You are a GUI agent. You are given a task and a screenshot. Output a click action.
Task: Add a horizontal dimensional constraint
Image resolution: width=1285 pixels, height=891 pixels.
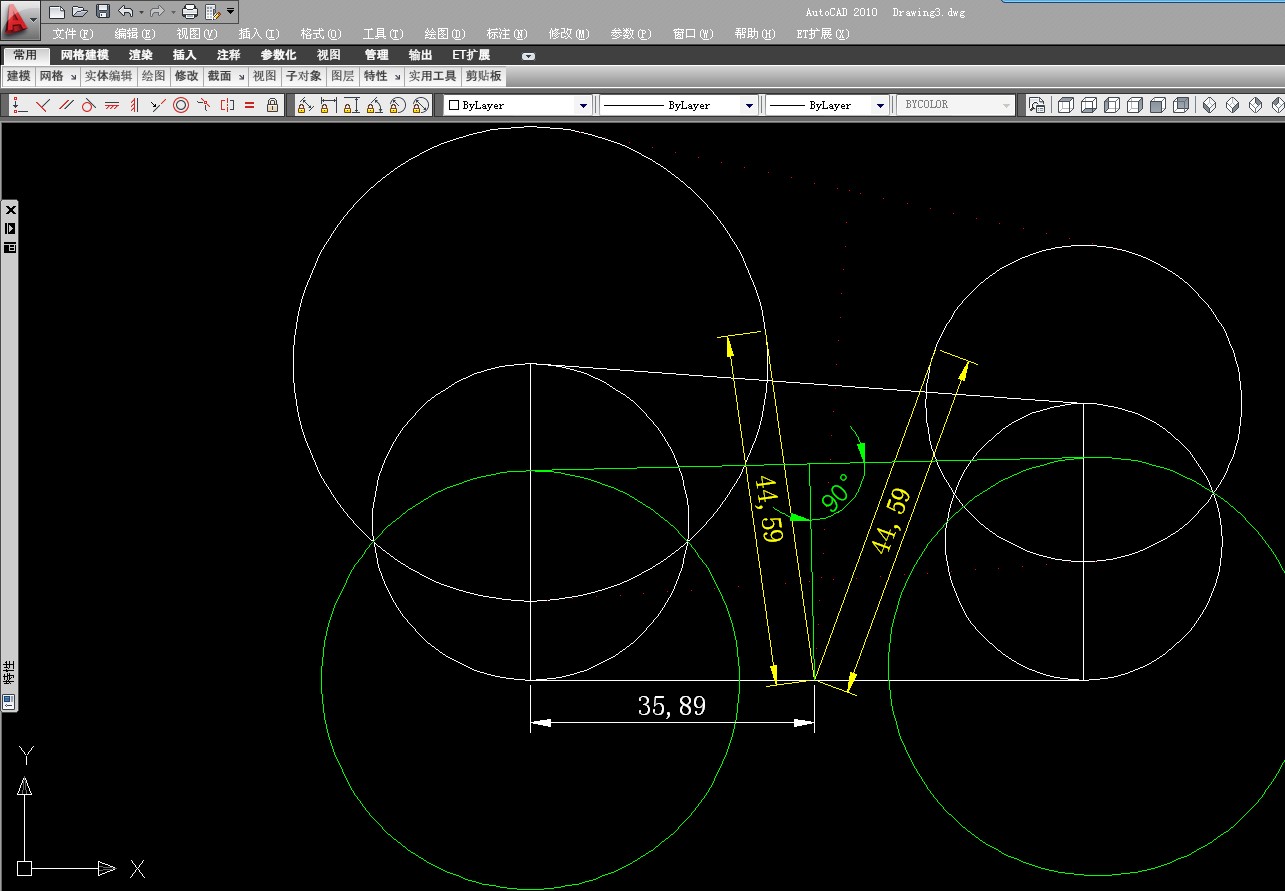[x=328, y=105]
